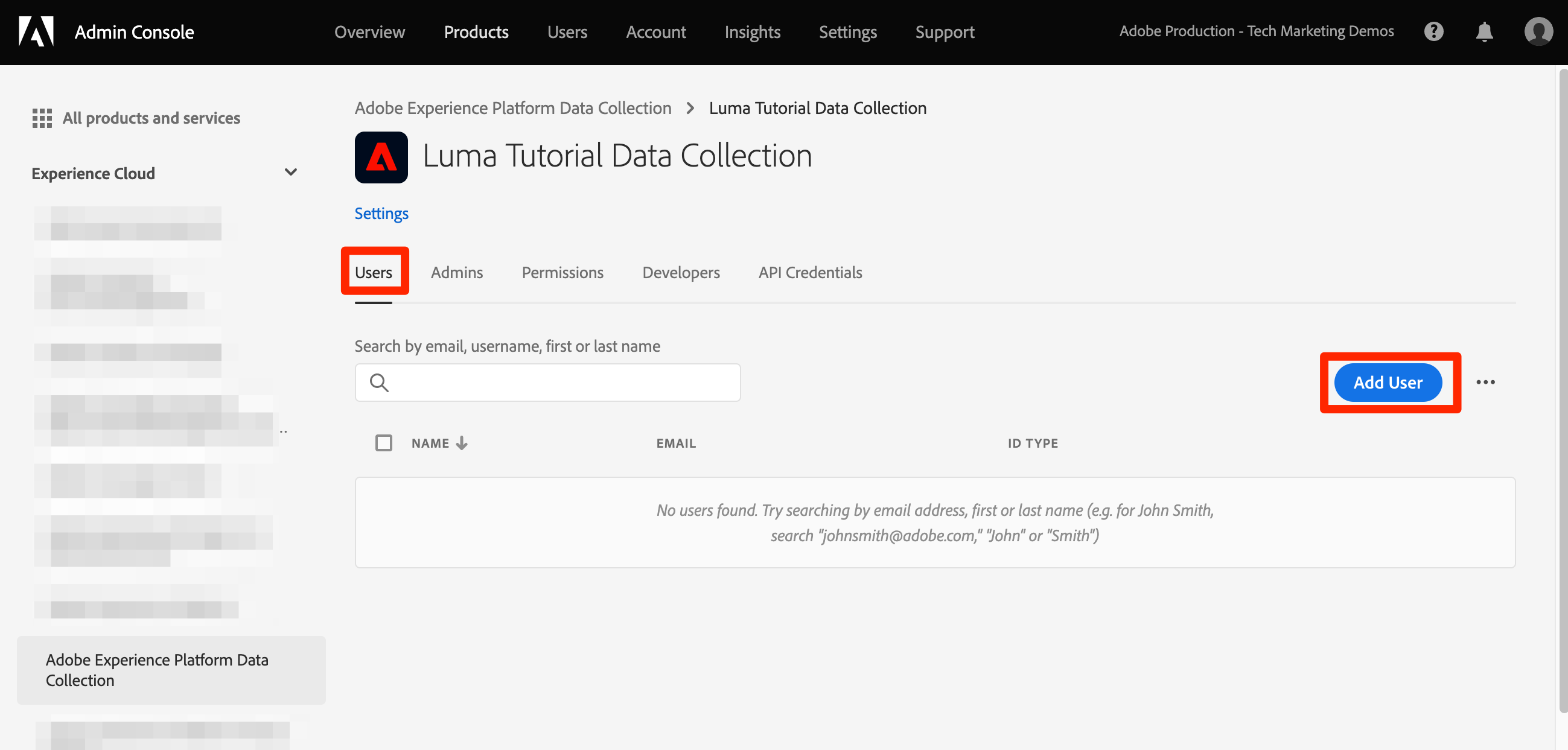The image size is (1568, 750).
Task: Click the All products grid icon
Action: click(42, 118)
